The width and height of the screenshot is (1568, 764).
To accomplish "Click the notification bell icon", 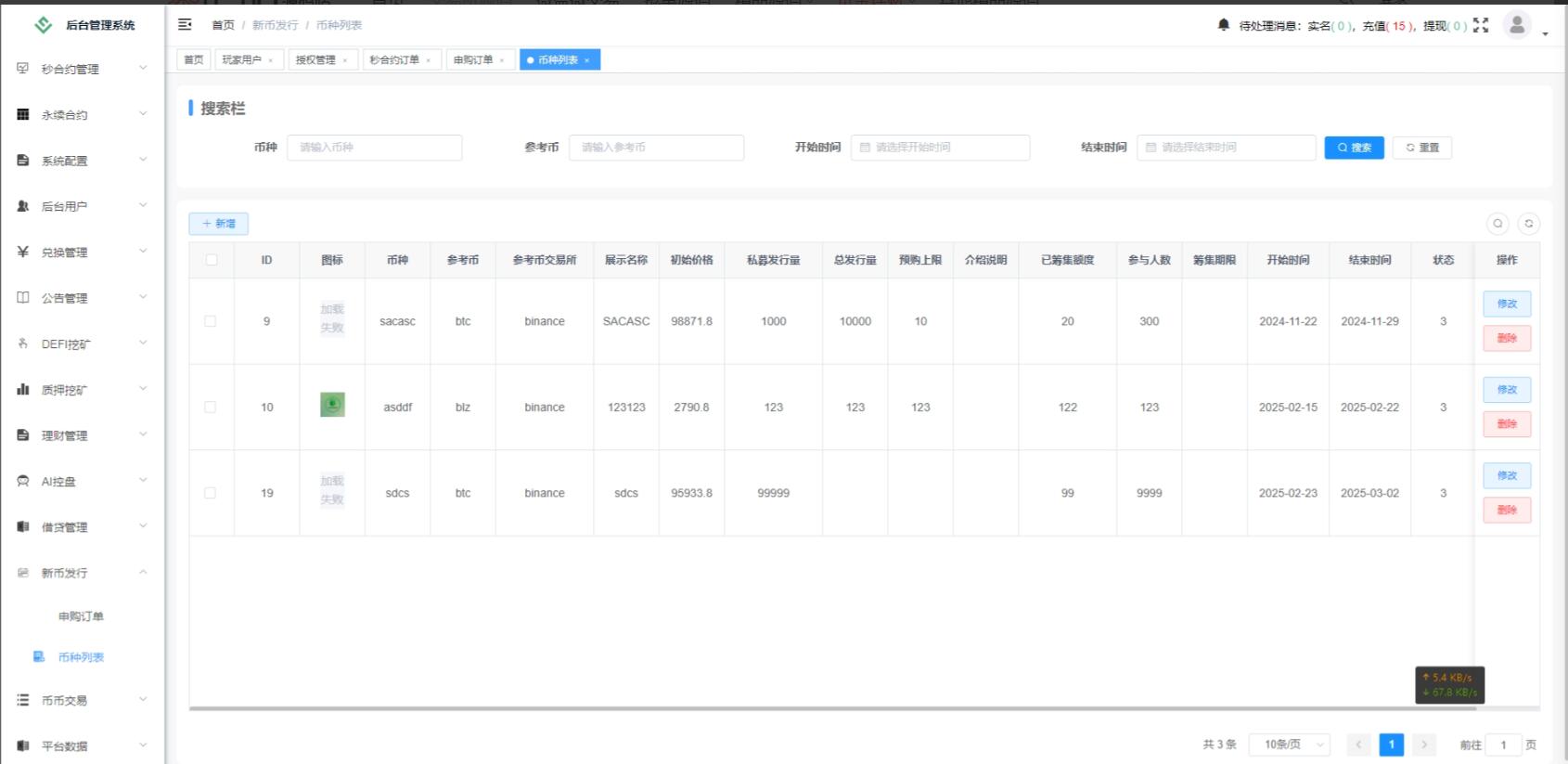I will point(1223,25).
